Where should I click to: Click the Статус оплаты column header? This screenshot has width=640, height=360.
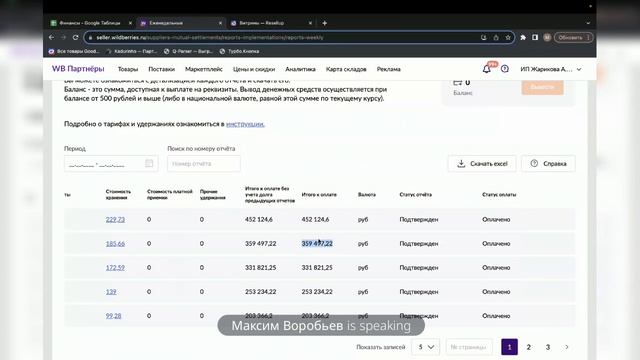pyautogui.click(x=499, y=195)
